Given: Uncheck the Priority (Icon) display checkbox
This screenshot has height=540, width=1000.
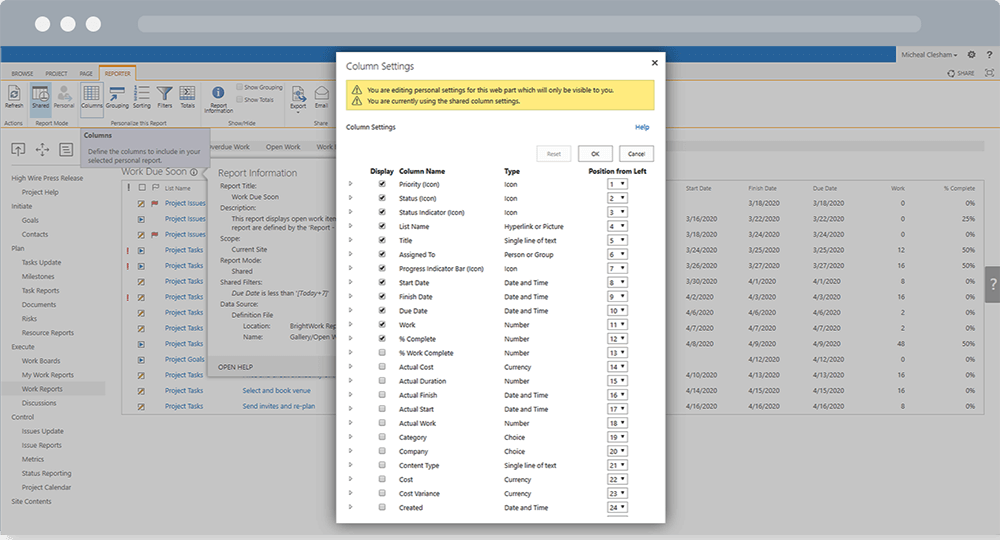Looking at the screenshot, I should 382,184.
